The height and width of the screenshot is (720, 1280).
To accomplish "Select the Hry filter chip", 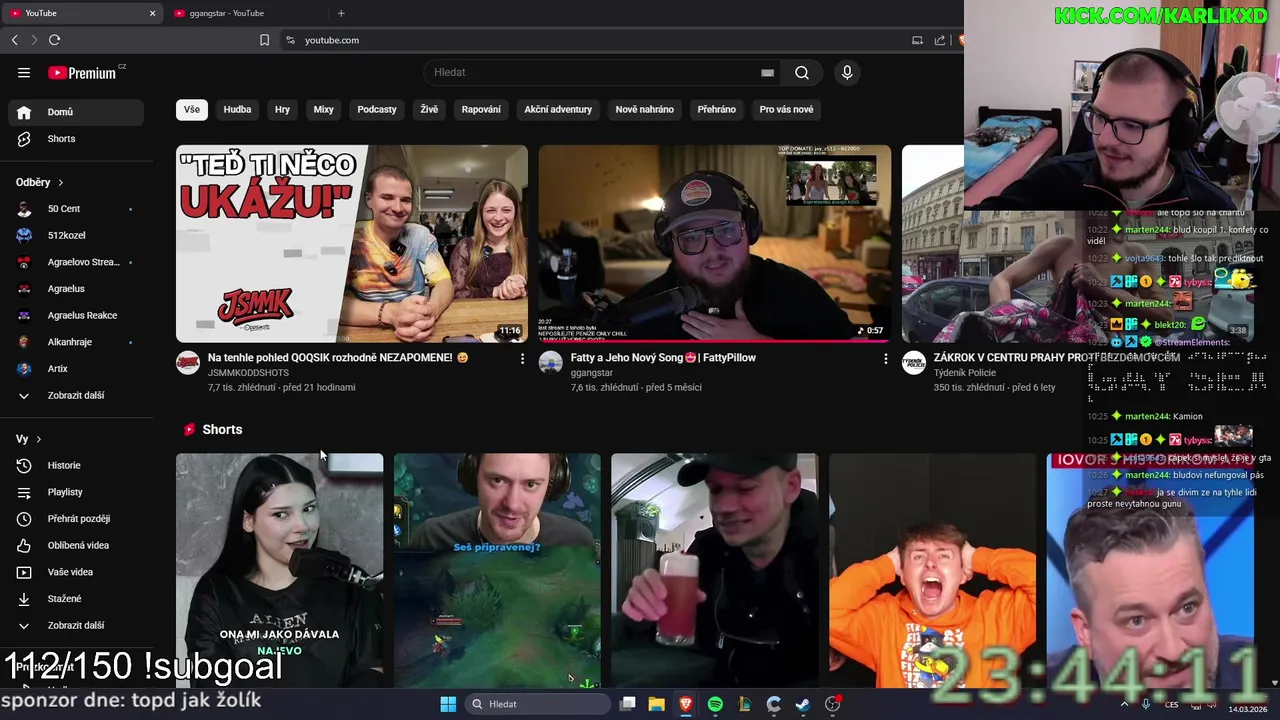I will [x=282, y=109].
